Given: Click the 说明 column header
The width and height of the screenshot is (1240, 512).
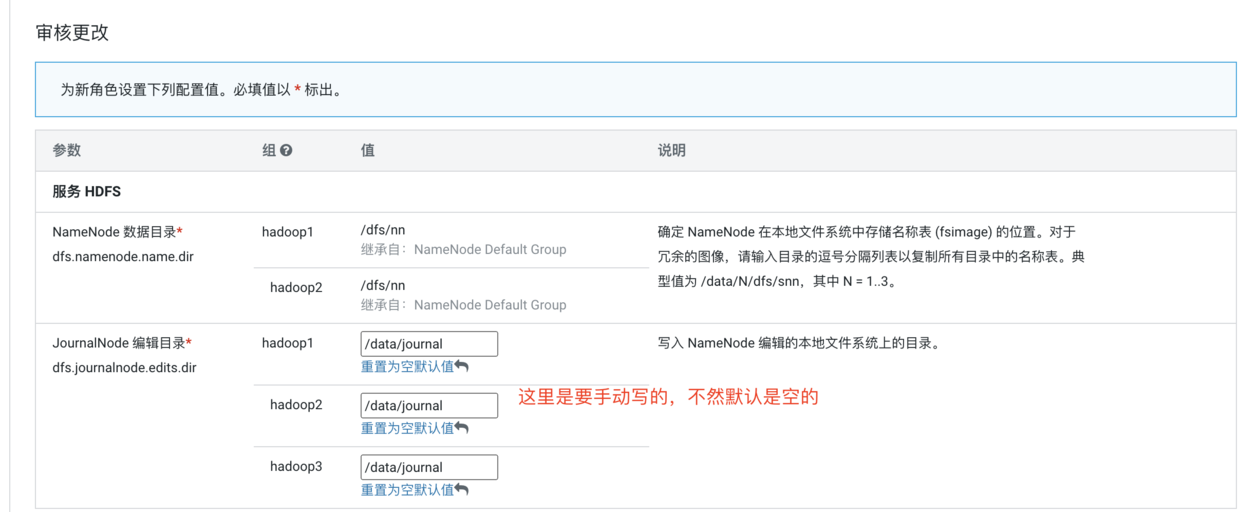Looking at the screenshot, I should tap(672, 150).
